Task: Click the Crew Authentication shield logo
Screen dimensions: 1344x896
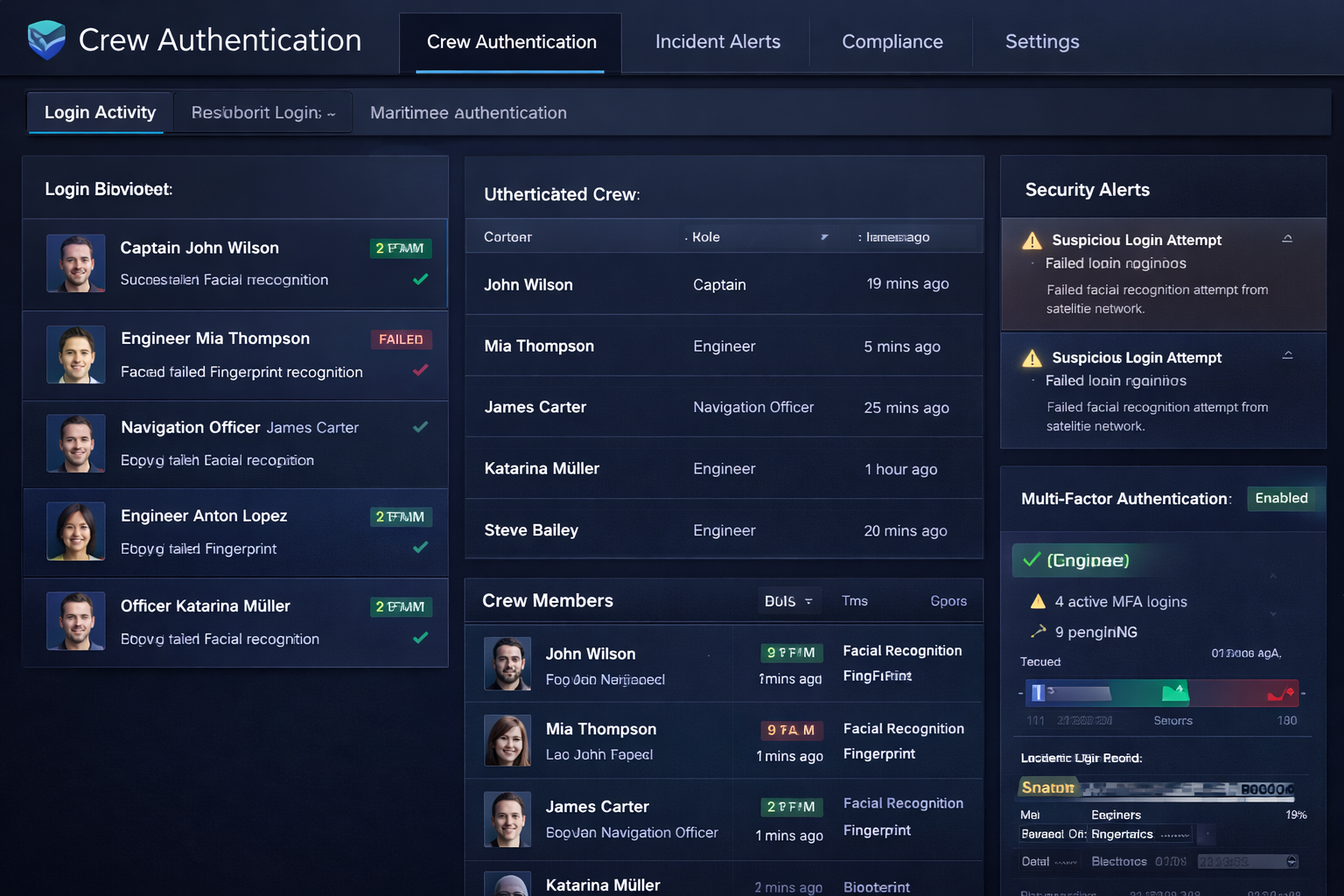Action: click(46, 39)
